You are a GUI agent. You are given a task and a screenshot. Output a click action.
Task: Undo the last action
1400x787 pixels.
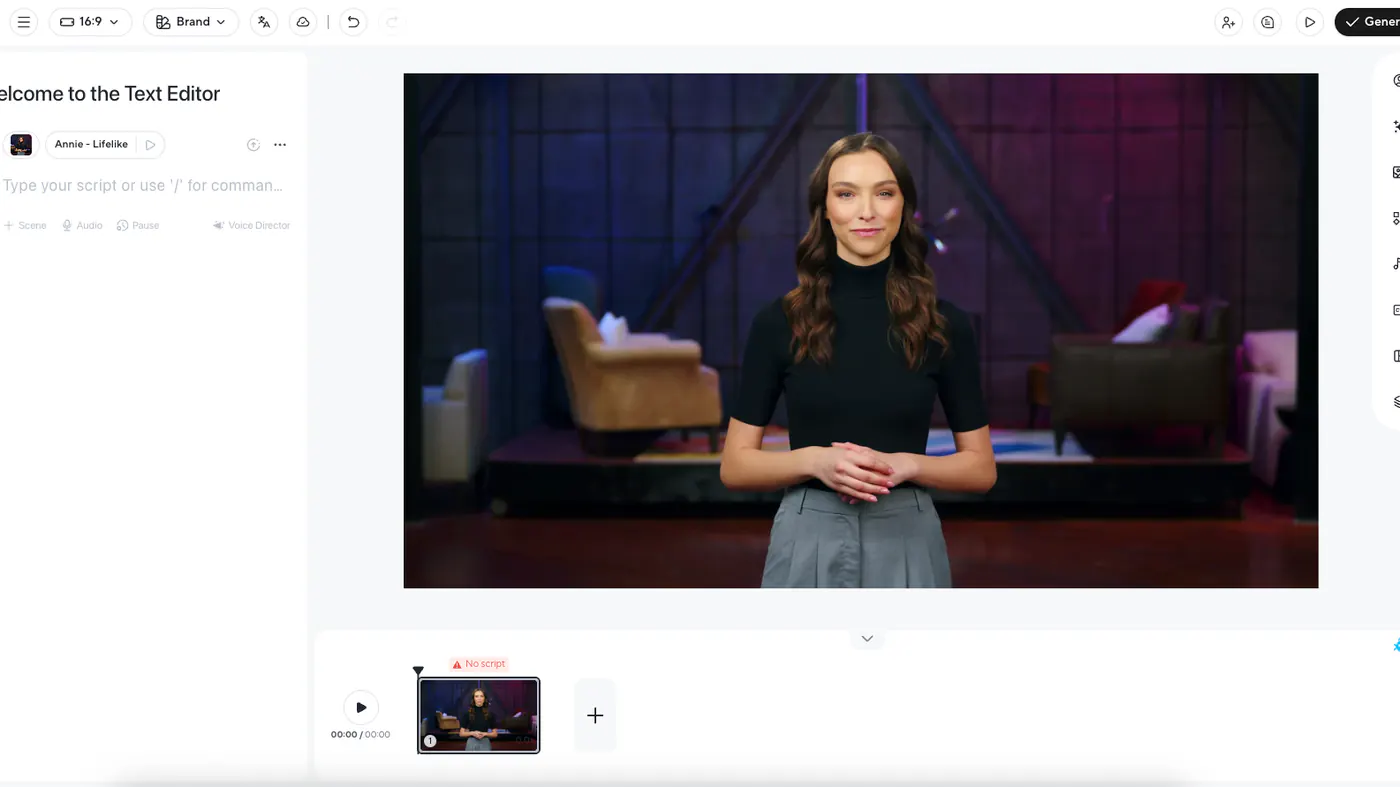click(x=353, y=22)
